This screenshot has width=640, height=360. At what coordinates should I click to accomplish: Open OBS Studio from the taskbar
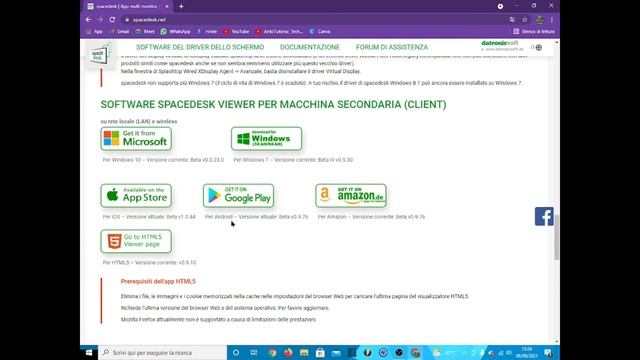point(399,352)
